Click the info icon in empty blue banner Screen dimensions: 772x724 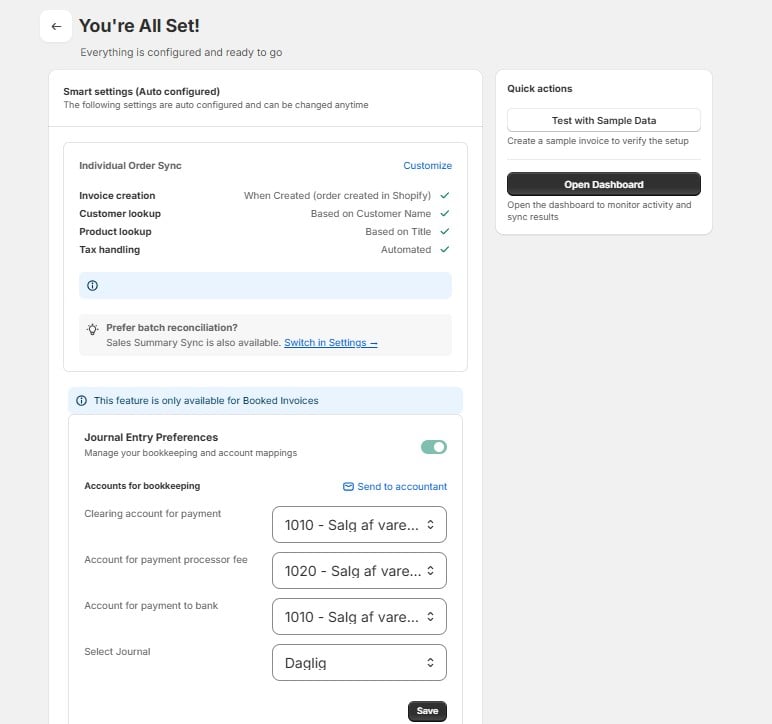point(93,285)
